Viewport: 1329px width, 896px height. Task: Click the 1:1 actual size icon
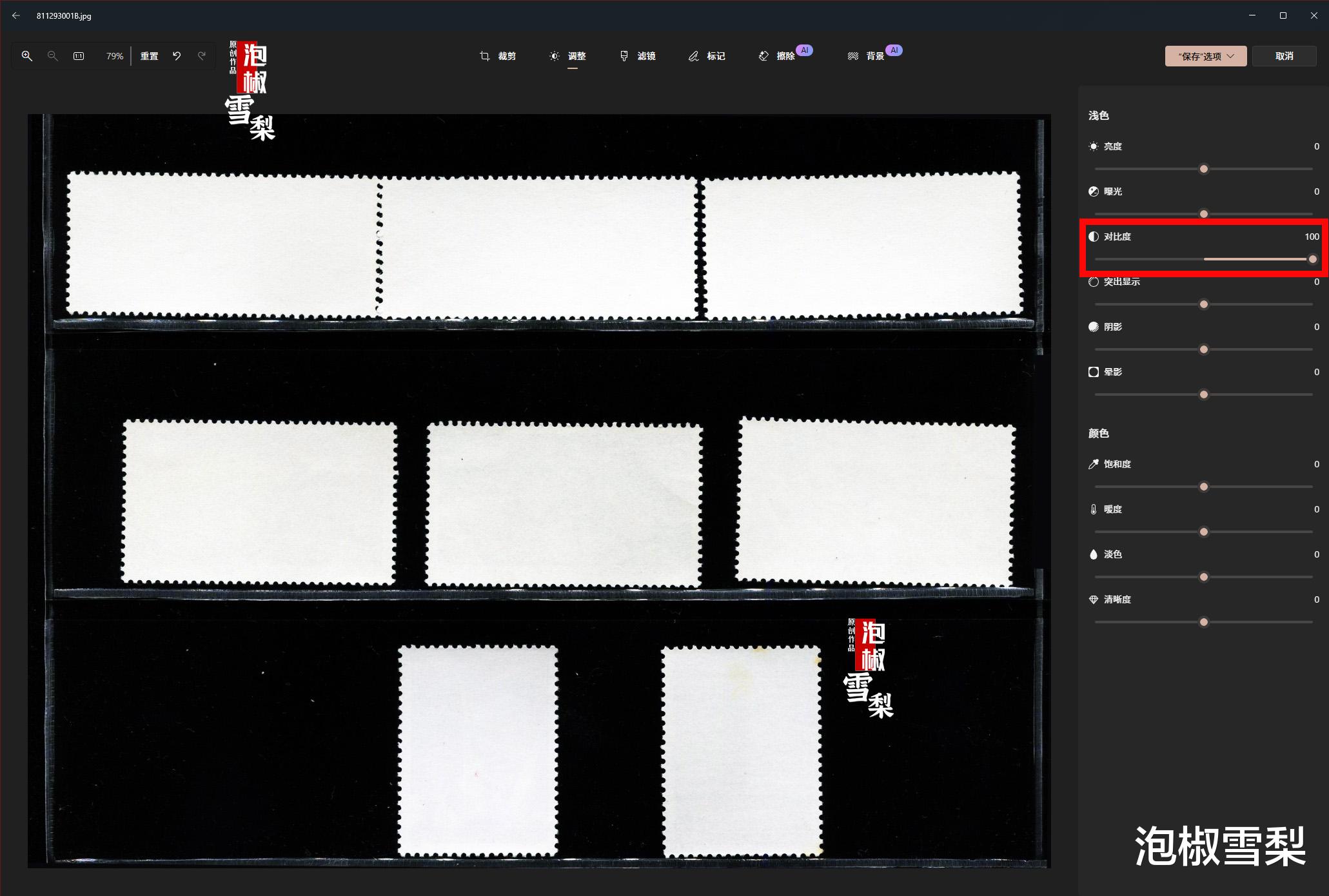[79, 56]
